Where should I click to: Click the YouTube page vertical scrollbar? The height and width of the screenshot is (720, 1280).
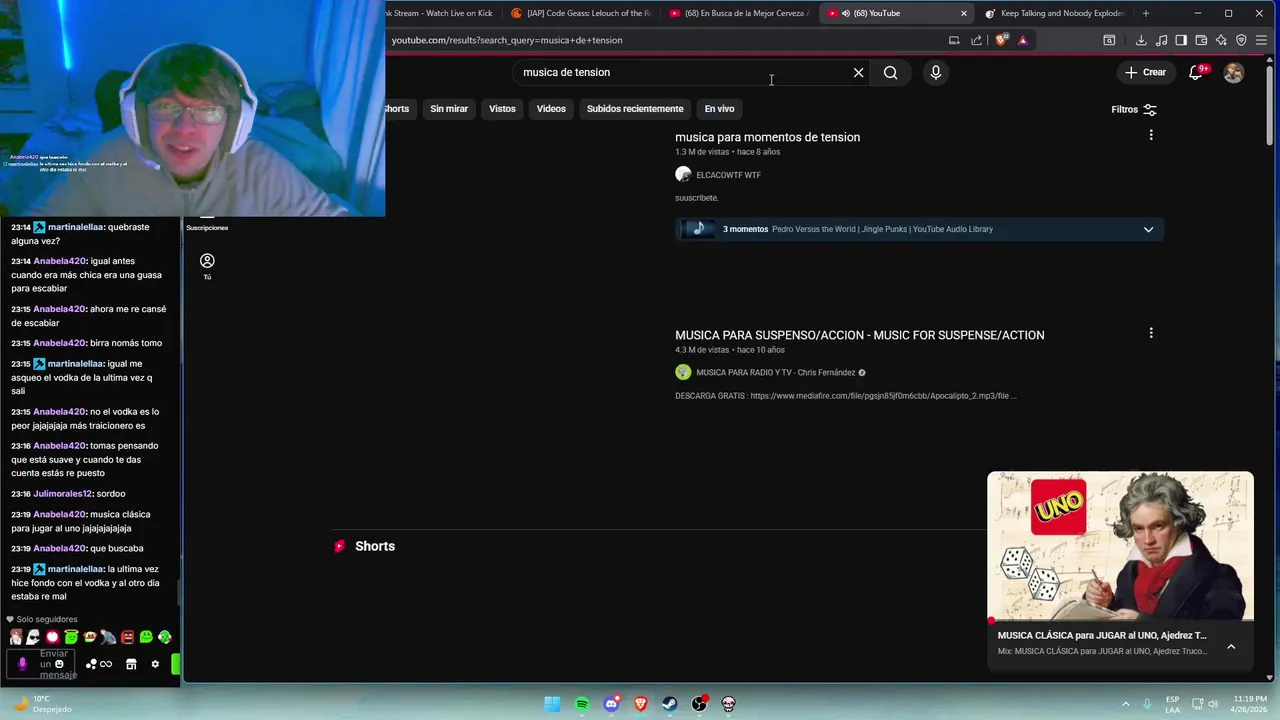(x=1271, y=105)
